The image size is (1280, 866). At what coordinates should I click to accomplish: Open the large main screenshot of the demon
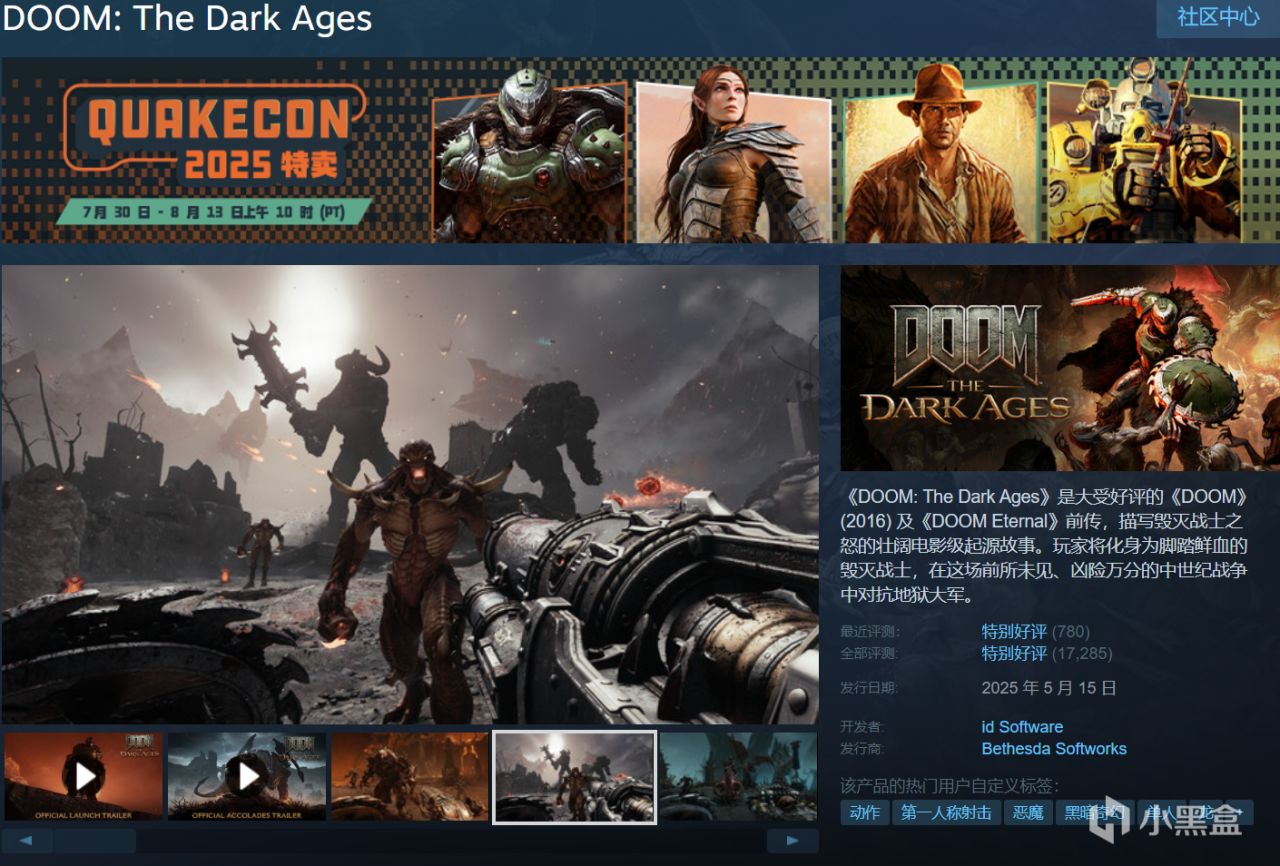410,494
